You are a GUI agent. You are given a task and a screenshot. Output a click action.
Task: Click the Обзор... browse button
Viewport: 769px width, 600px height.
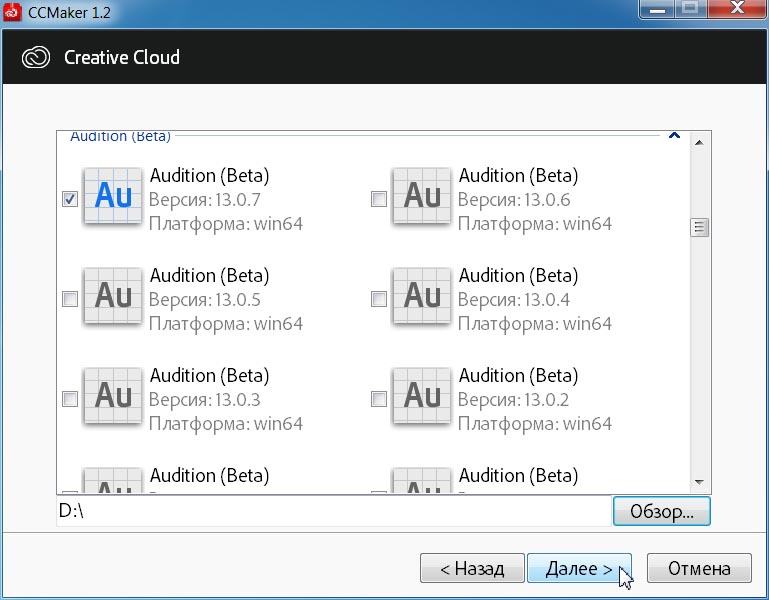[x=661, y=511]
